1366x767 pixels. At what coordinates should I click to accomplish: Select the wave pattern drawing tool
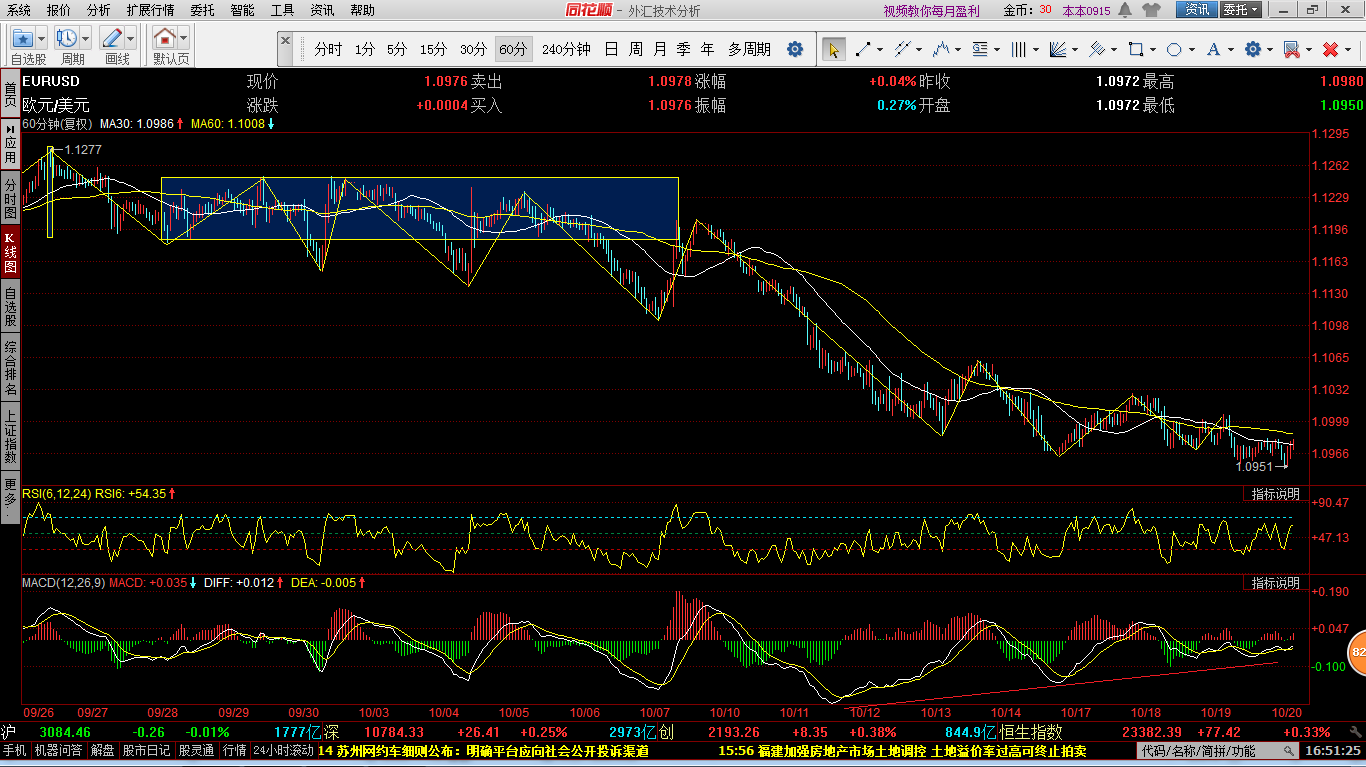[x=941, y=49]
